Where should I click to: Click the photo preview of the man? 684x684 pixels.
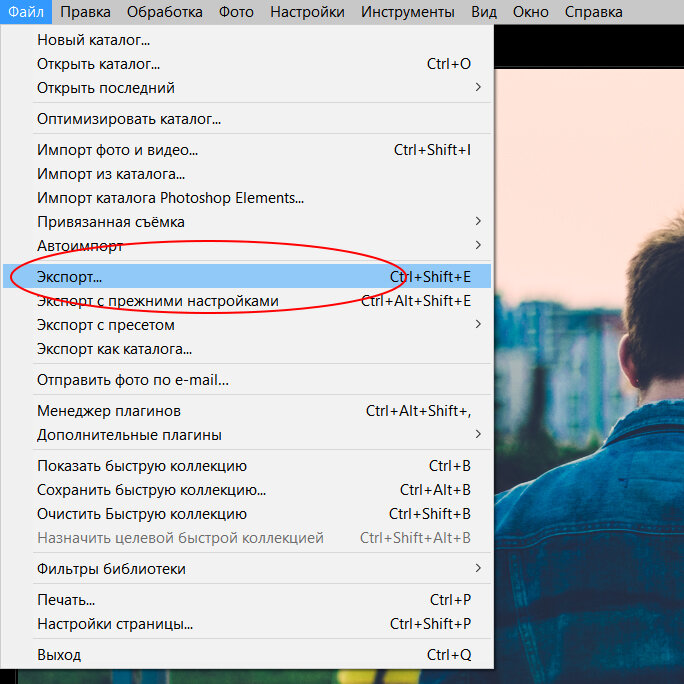point(589,376)
